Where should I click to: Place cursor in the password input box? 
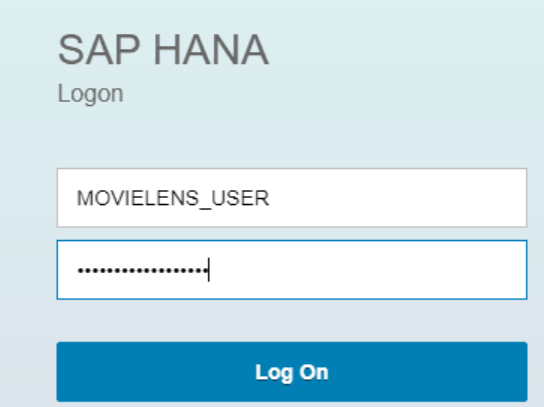point(292,270)
